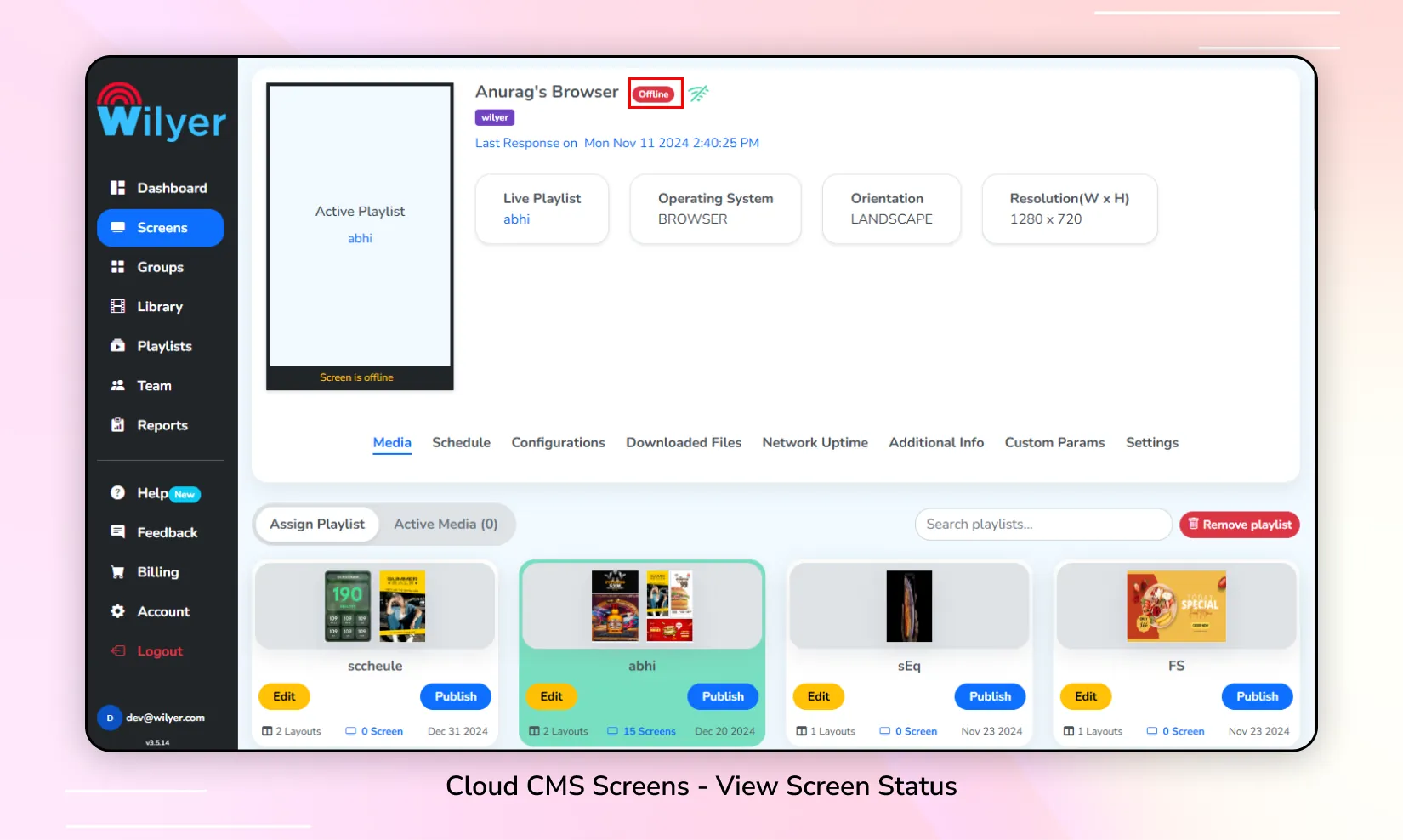The image size is (1403, 840).
Task: Edit the sccheule playlist
Action: [284, 696]
